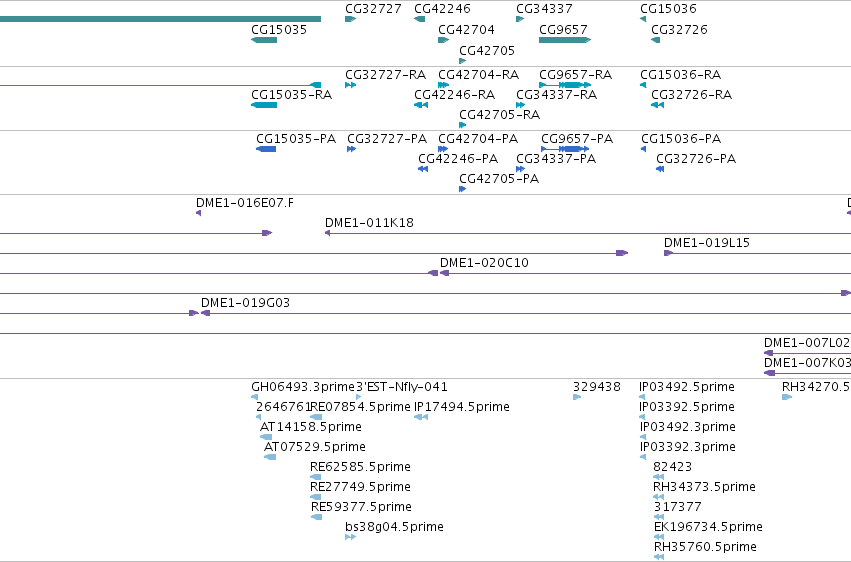Screen dimensions: 851x562
Task: Select the GH06493.3prime EST label
Action: 303,387
